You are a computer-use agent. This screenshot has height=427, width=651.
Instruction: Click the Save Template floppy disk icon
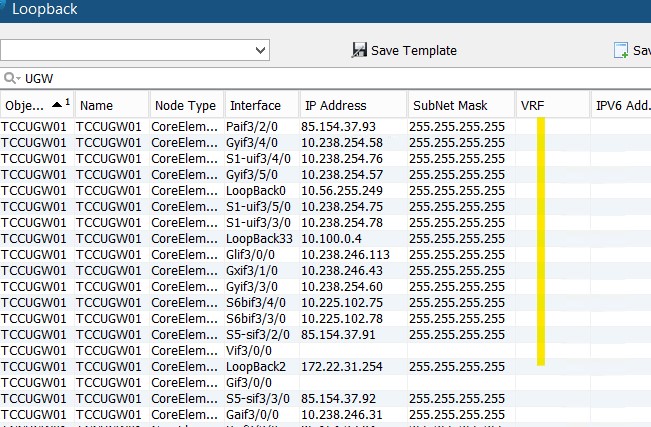359,50
